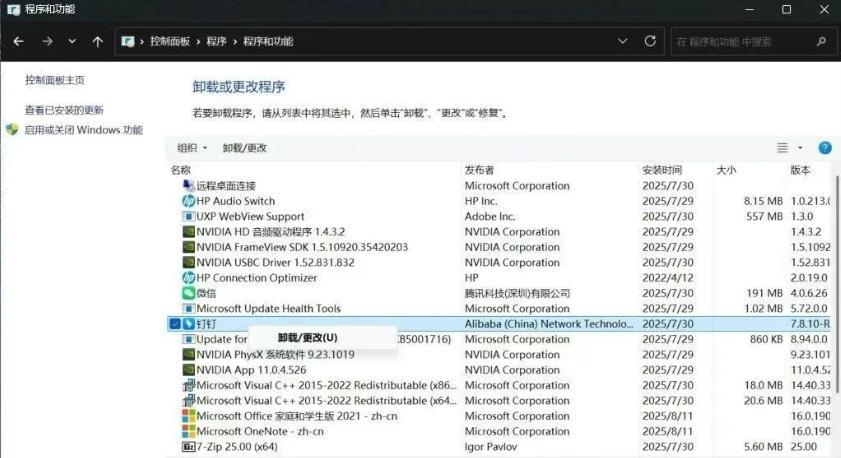Click the HP Audio Switch icon

[188, 201]
